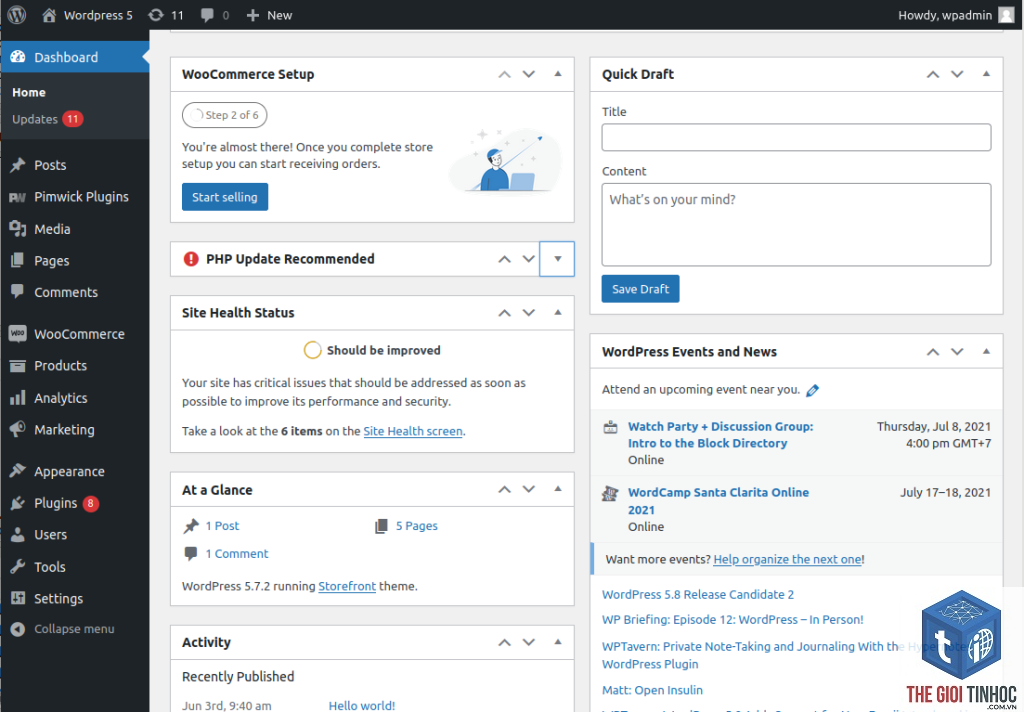Screen dimensions: 1024x712
Task: Open the Wordpress 5 site home icon
Action: click(x=49, y=15)
